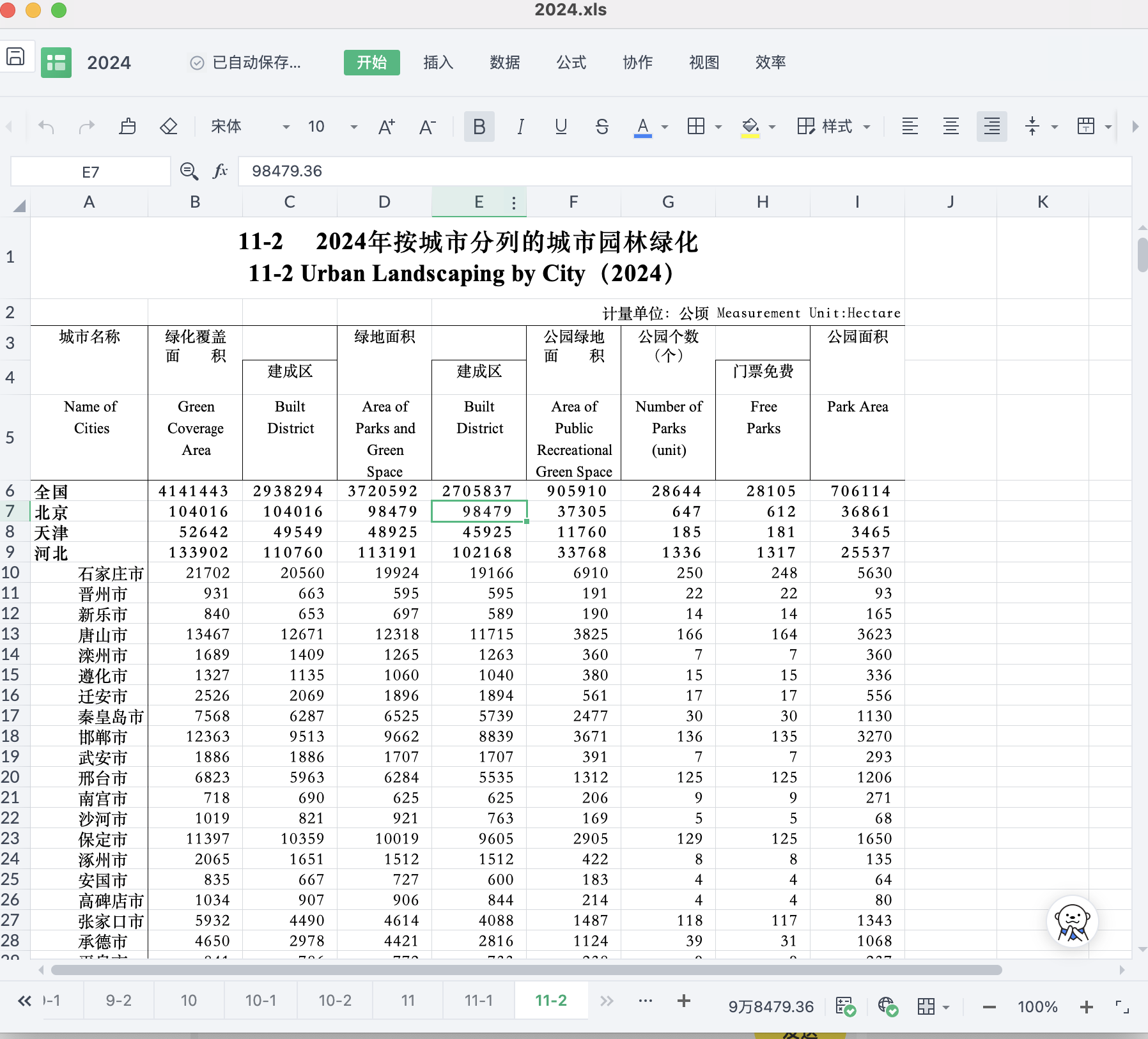Click the undo arrow icon
This screenshot has height=1039, width=1148.
46,127
